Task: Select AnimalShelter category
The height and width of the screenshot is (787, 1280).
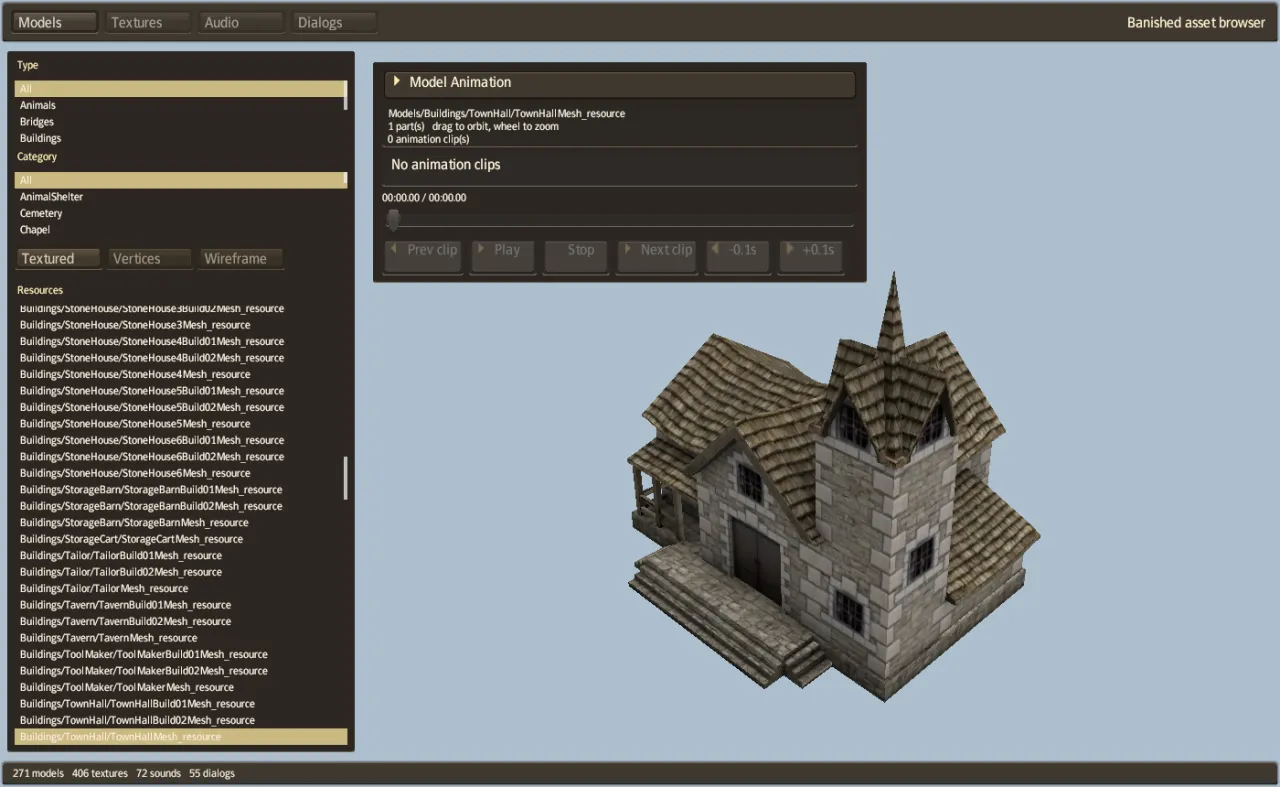Action: pyautogui.click(x=180, y=197)
